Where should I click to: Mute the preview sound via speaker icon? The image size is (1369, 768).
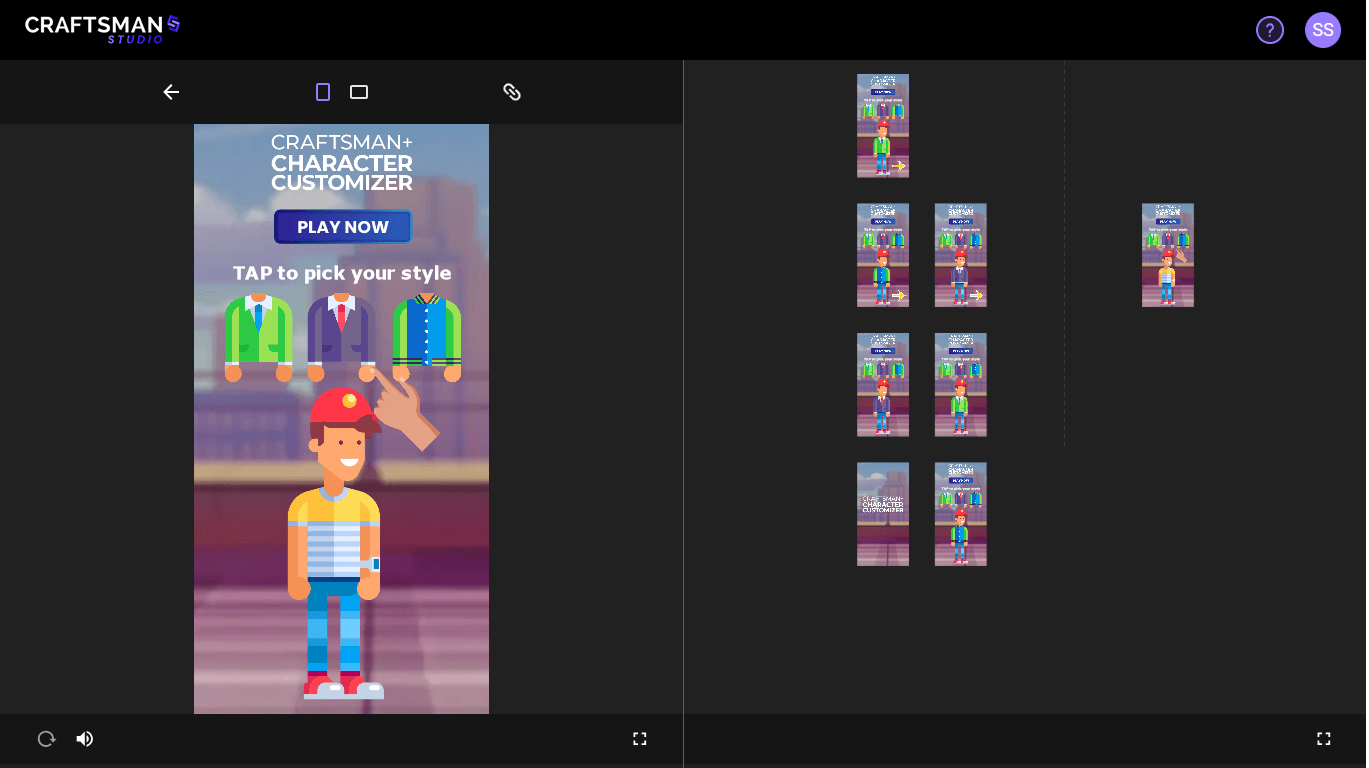click(85, 739)
